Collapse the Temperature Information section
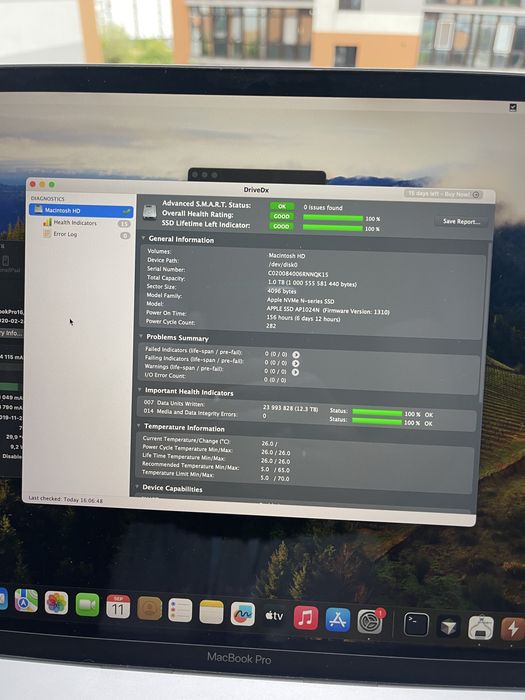This screenshot has width=525, height=700. pyautogui.click(x=139, y=426)
